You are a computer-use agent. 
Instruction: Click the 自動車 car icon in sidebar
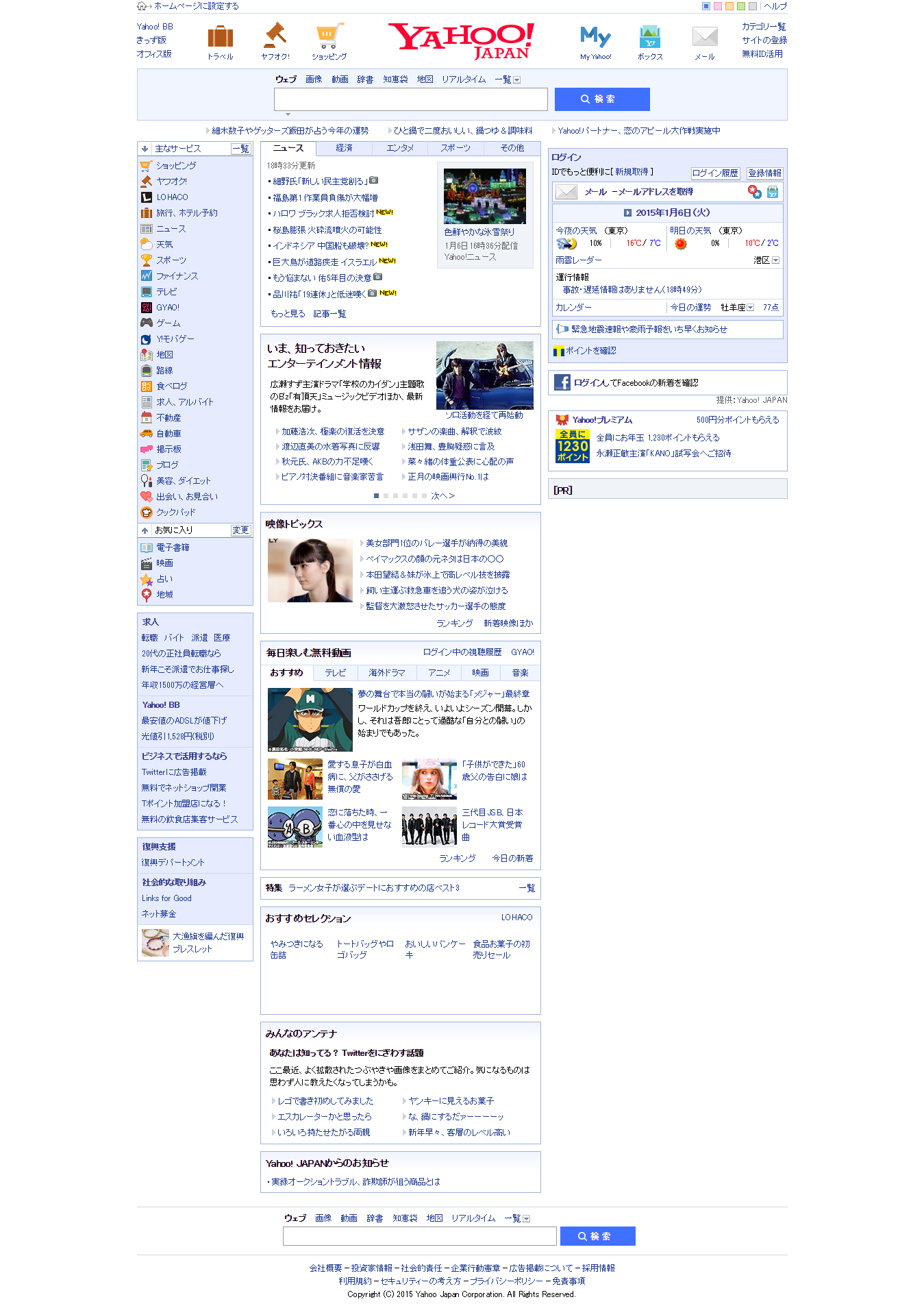tap(146, 434)
